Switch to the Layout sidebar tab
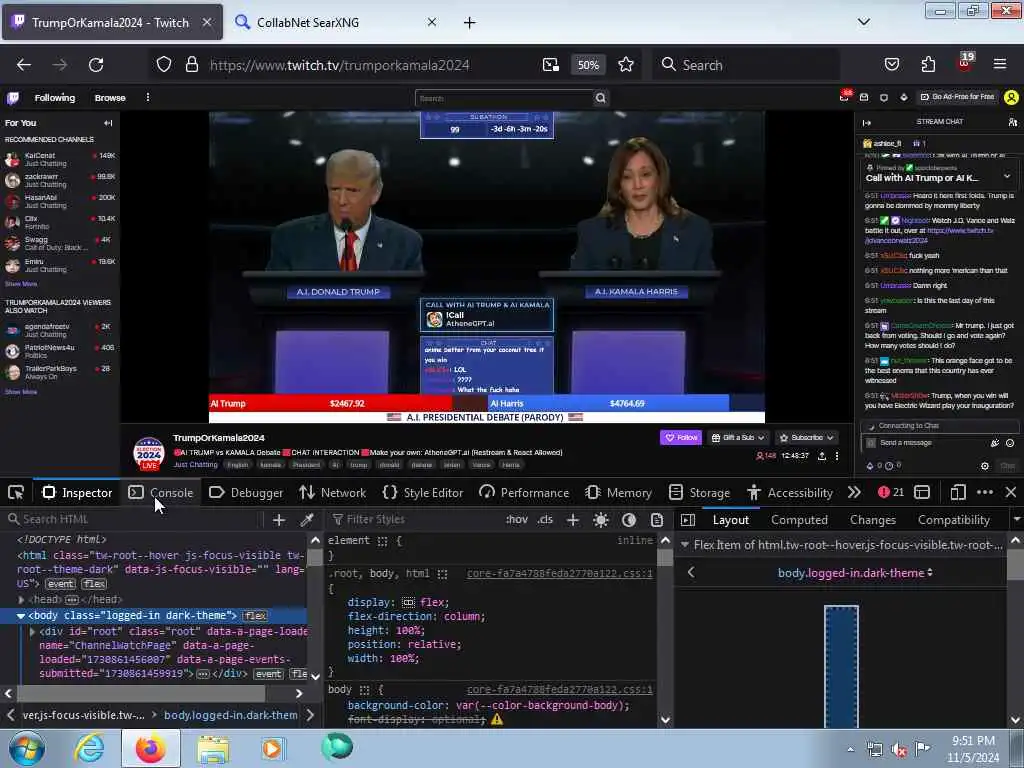Image resolution: width=1024 pixels, height=768 pixels. click(x=731, y=520)
